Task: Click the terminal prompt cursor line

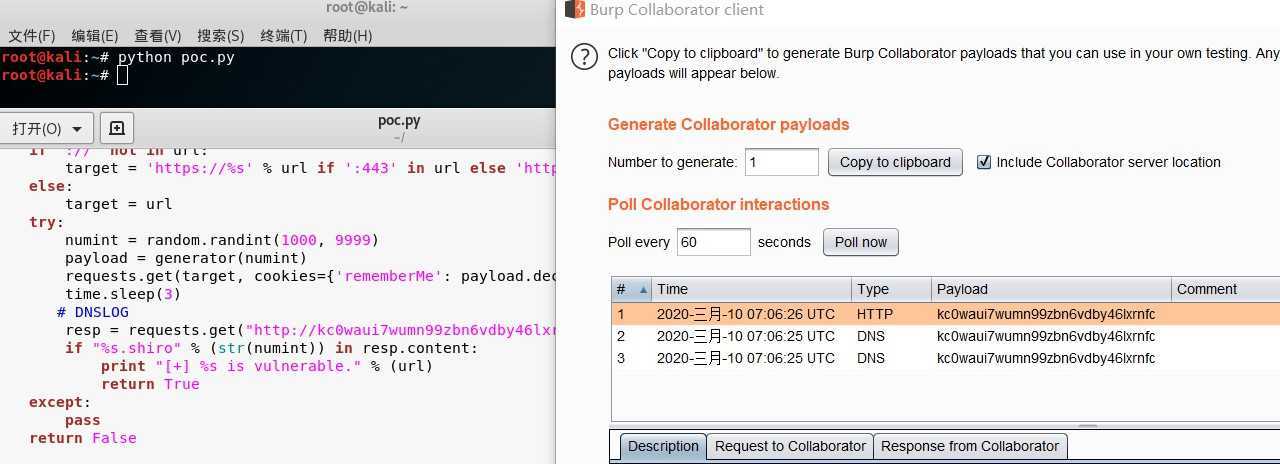Action: [65, 75]
